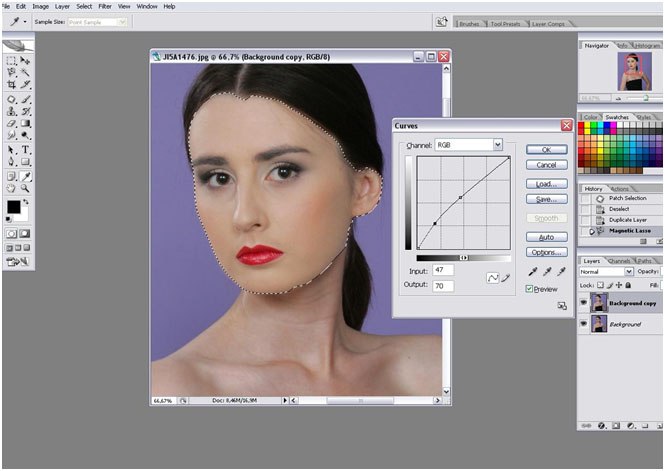Screen dimensions: 665x471
Task: Uncheck the Preview checkbox in Curves
Action: 529,289
